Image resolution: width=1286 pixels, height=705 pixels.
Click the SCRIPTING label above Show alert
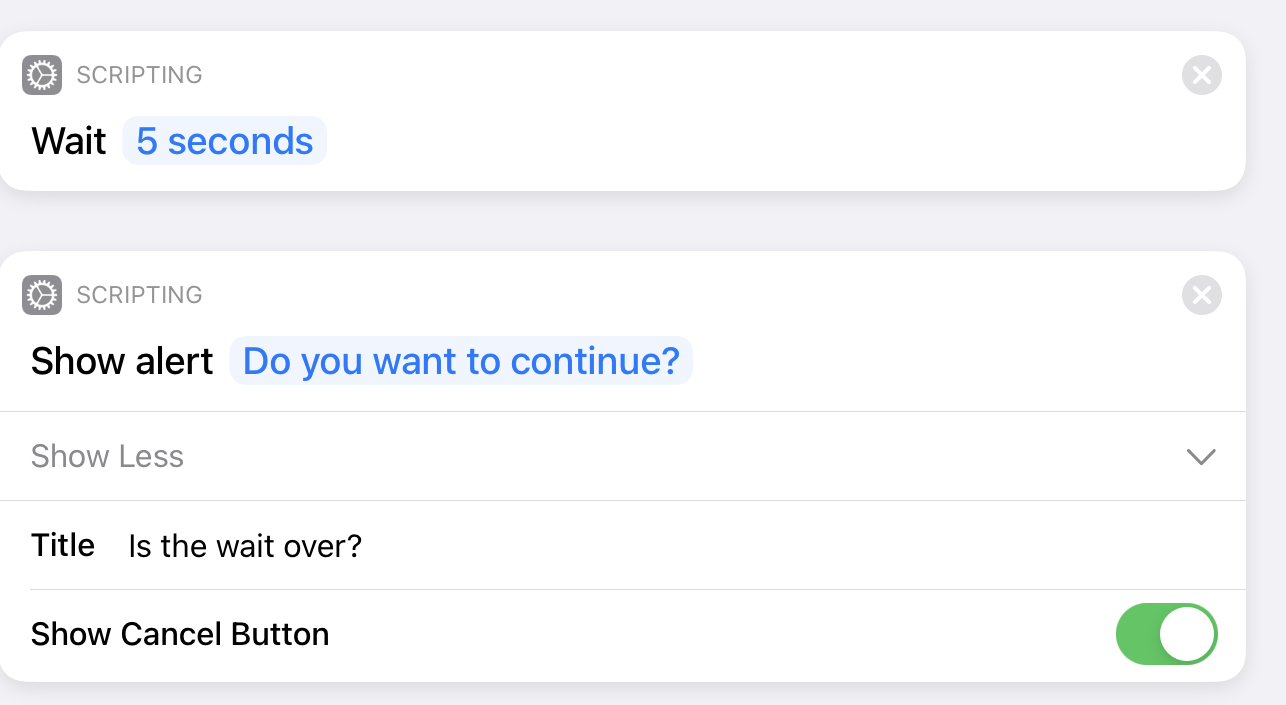(x=139, y=295)
